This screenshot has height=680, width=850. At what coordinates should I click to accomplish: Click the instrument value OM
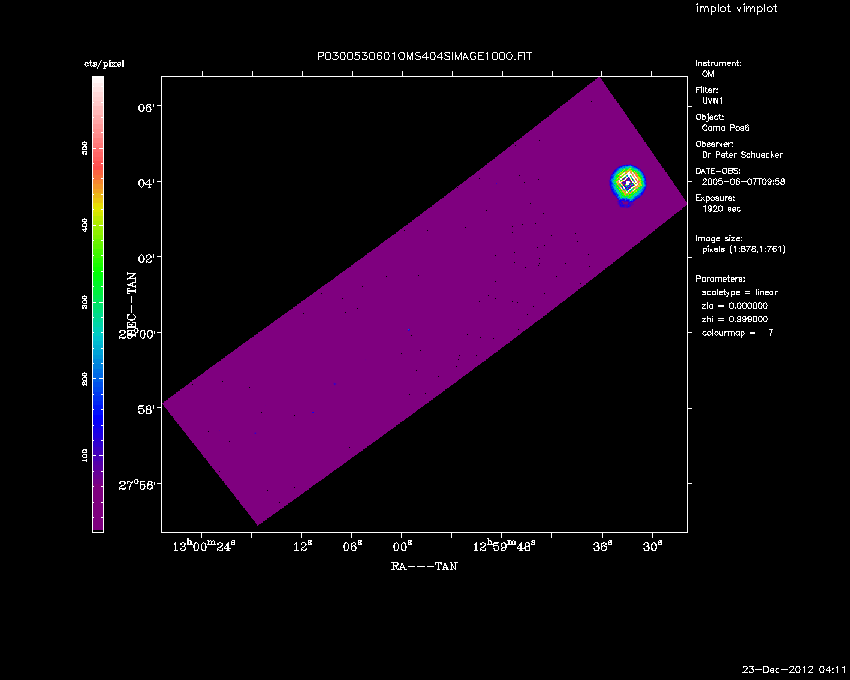[708, 74]
